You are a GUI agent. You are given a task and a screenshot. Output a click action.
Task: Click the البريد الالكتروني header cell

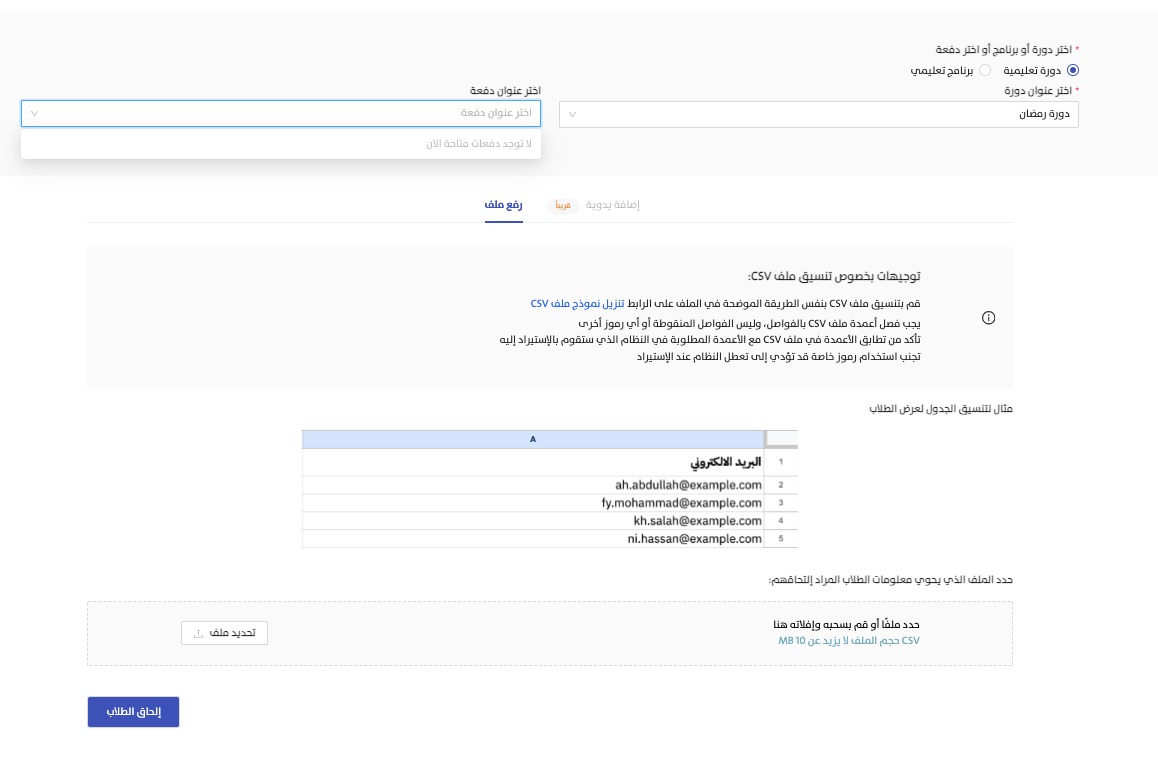pyautogui.click(x=726, y=463)
